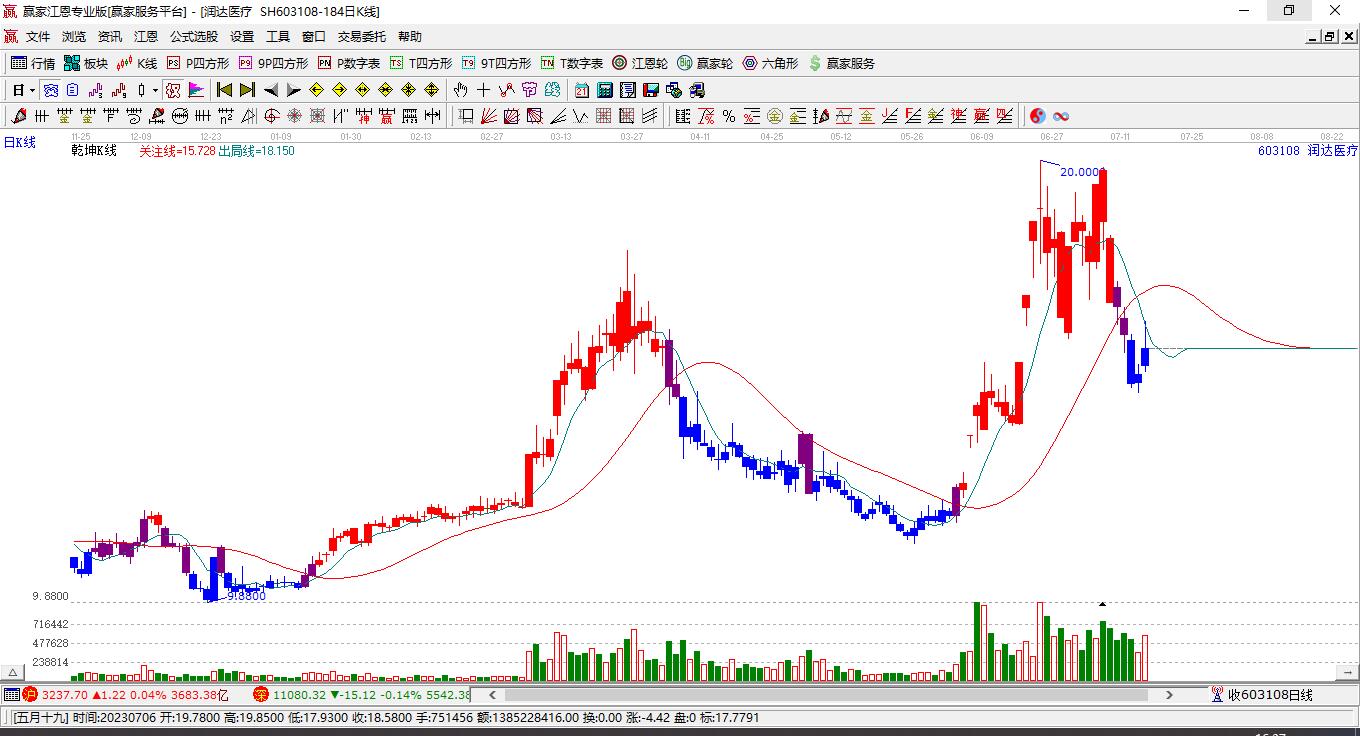Select the red fan lines drawing tool

[x=489, y=116]
